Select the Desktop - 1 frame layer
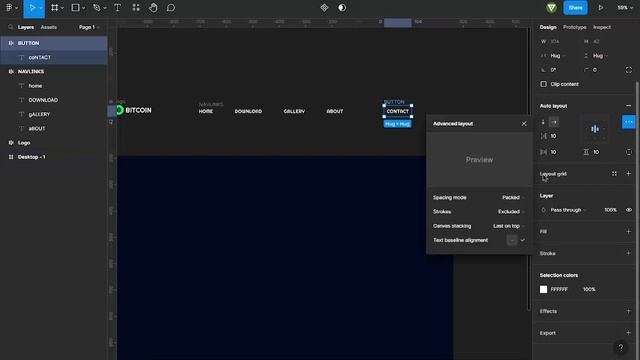This screenshot has width=640, height=360. (x=53, y=157)
